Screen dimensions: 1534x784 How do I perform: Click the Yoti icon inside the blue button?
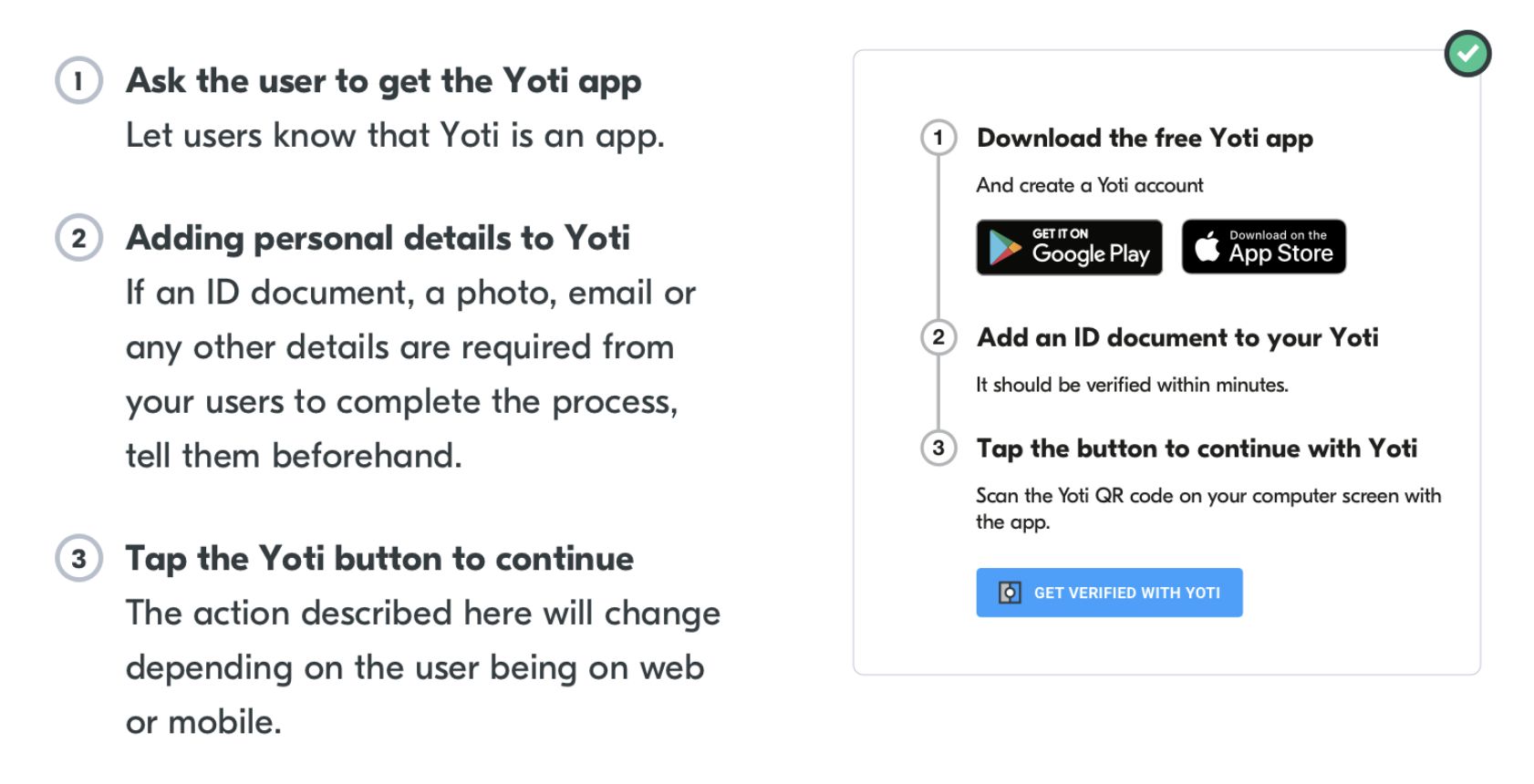coord(1010,593)
